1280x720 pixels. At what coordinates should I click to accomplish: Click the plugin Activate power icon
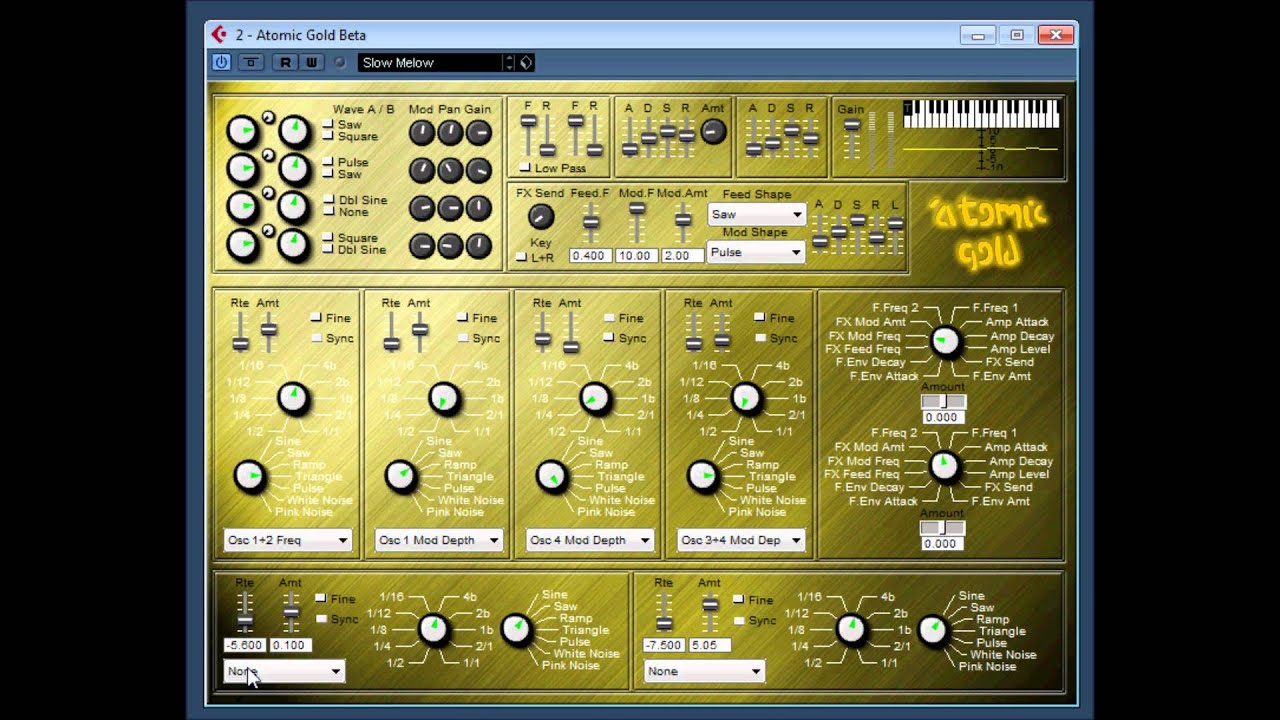click(221, 62)
